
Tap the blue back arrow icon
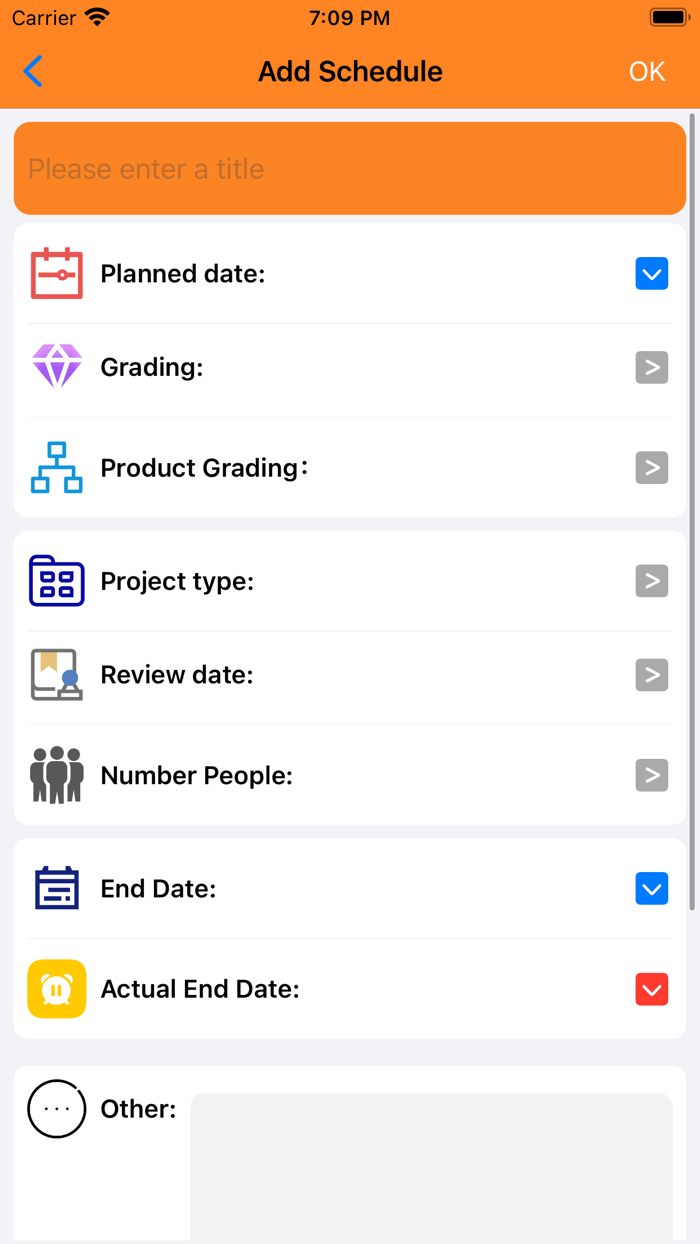click(x=34, y=71)
